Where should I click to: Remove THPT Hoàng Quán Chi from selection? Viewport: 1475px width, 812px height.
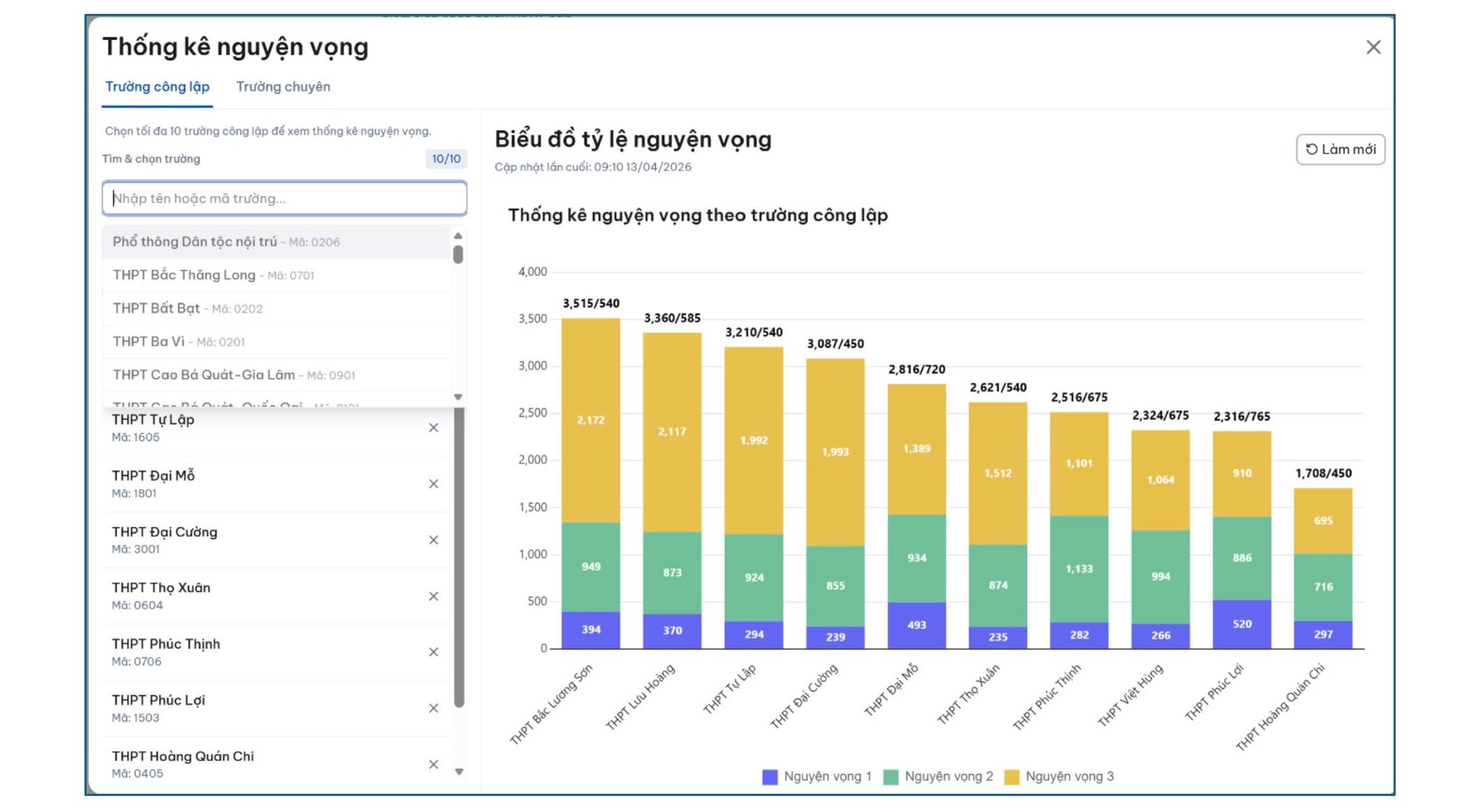pos(434,764)
